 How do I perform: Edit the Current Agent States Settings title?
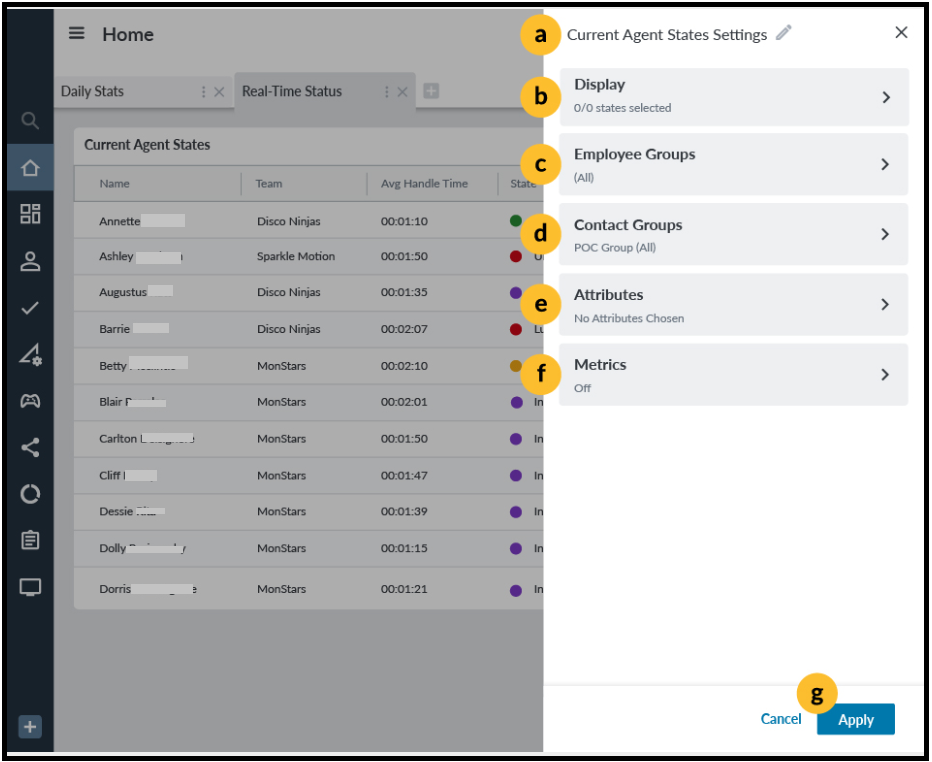pyautogui.click(x=784, y=33)
